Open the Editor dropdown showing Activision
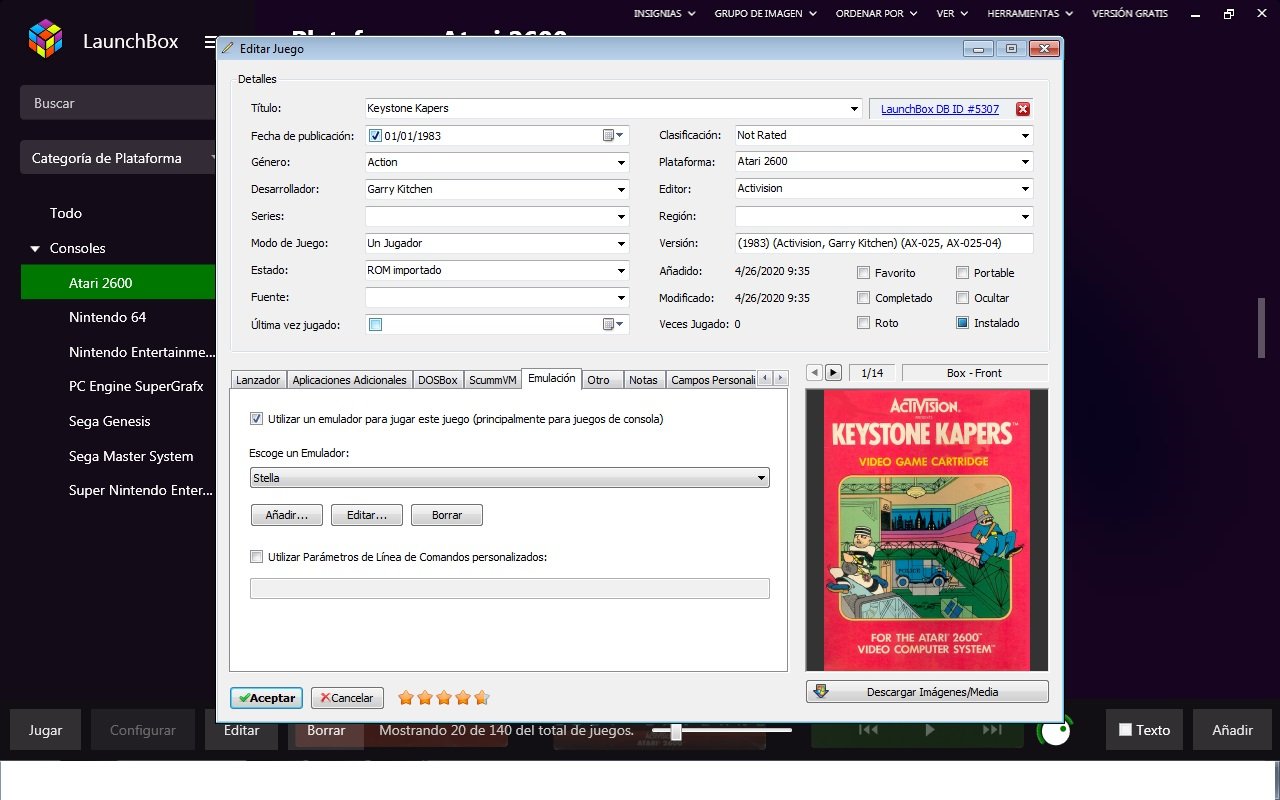This screenshot has height=800, width=1280. pos(1025,189)
